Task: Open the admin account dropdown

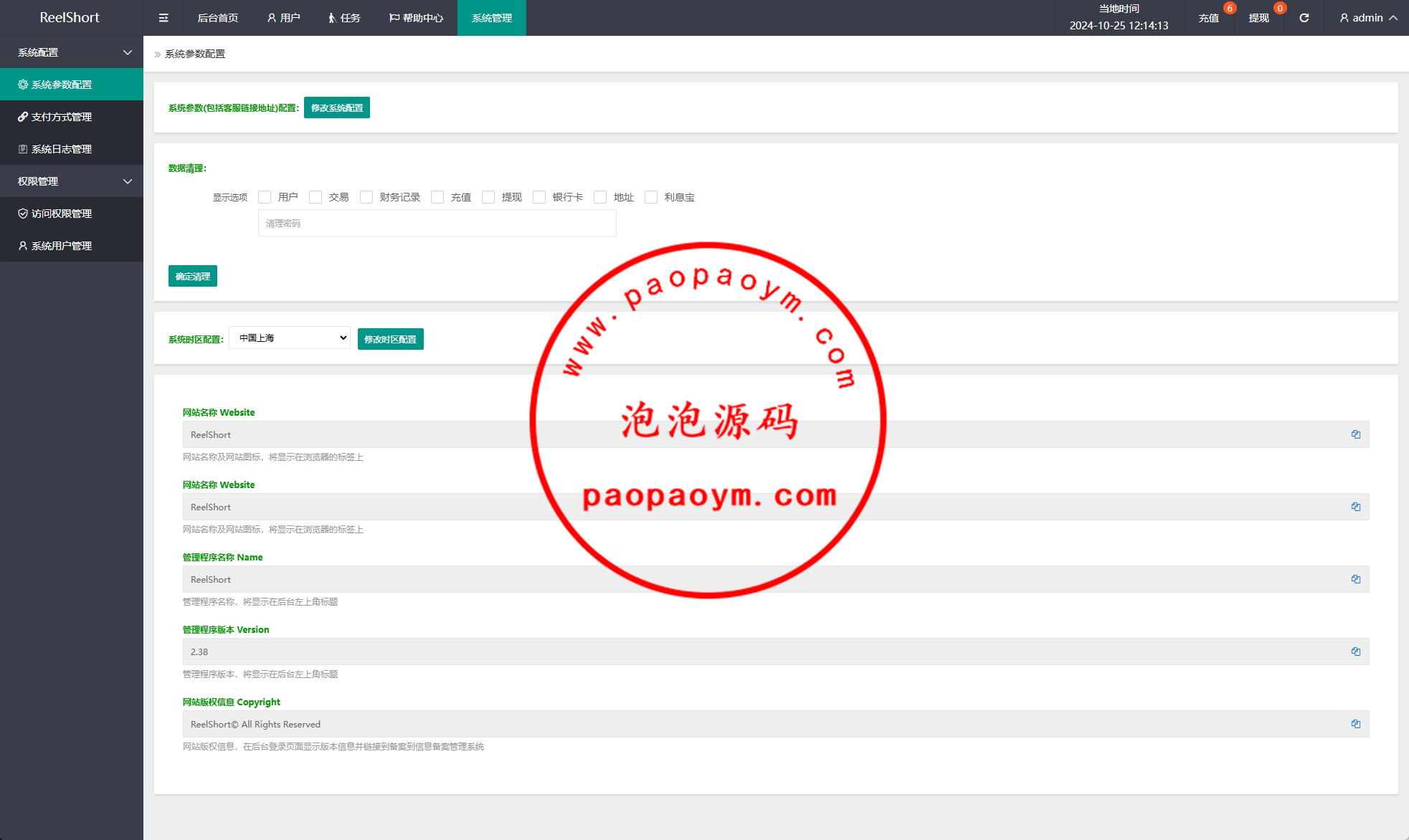Action: point(1368,18)
